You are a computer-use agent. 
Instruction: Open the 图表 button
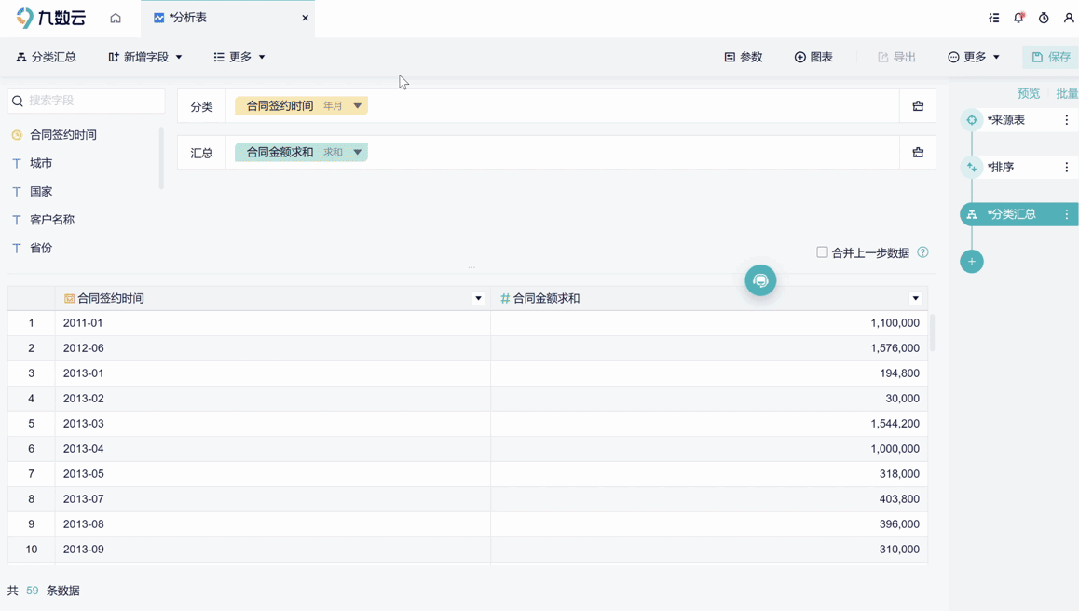coord(813,56)
